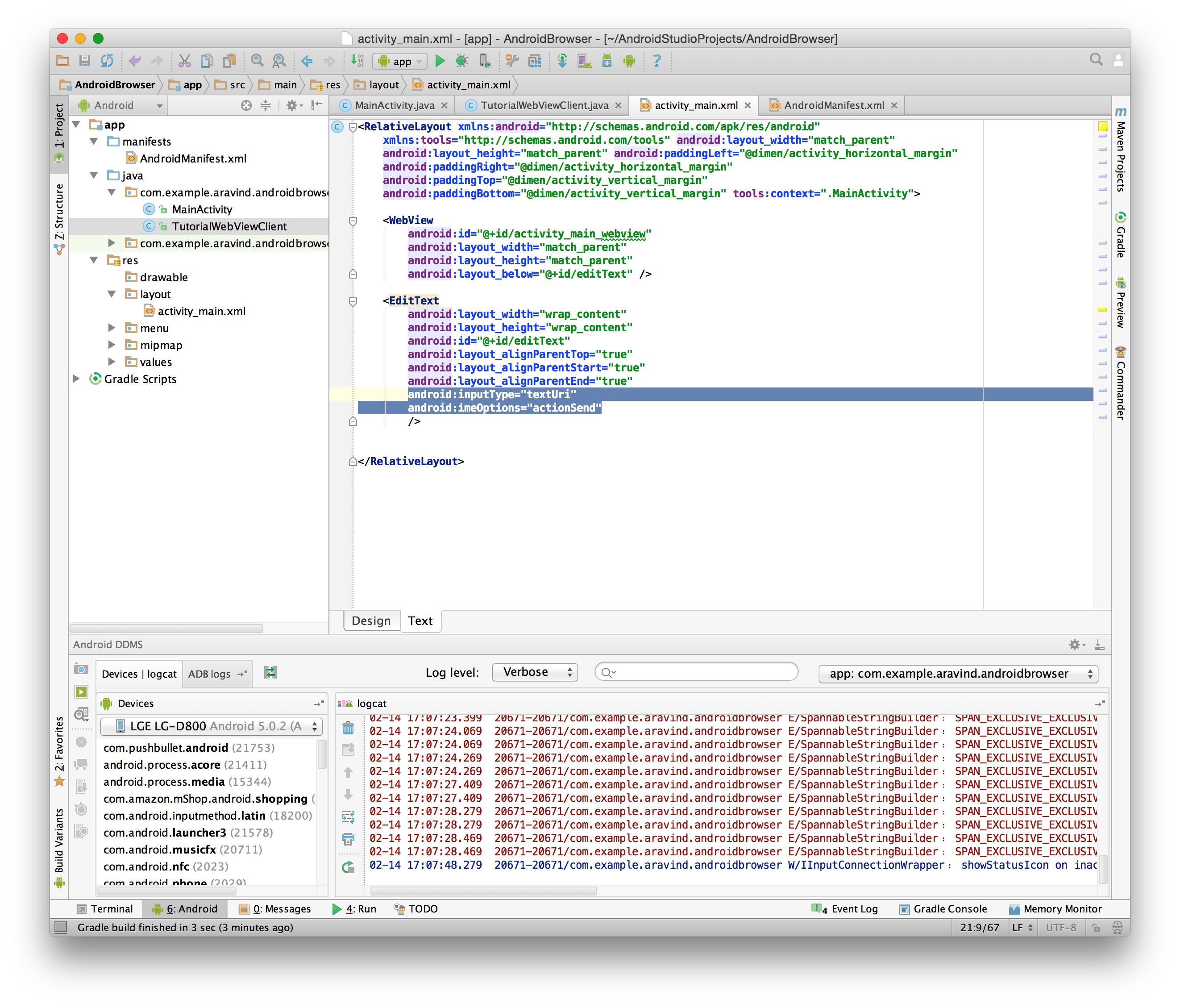1180x1008 pixels.
Task: Toggle soft wraps in logcat
Action: tap(348, 816)
